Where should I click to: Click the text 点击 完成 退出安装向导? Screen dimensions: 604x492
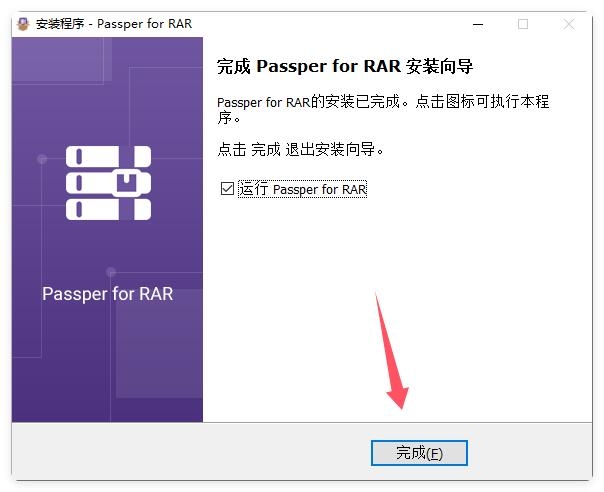click(x=300, y=149)
